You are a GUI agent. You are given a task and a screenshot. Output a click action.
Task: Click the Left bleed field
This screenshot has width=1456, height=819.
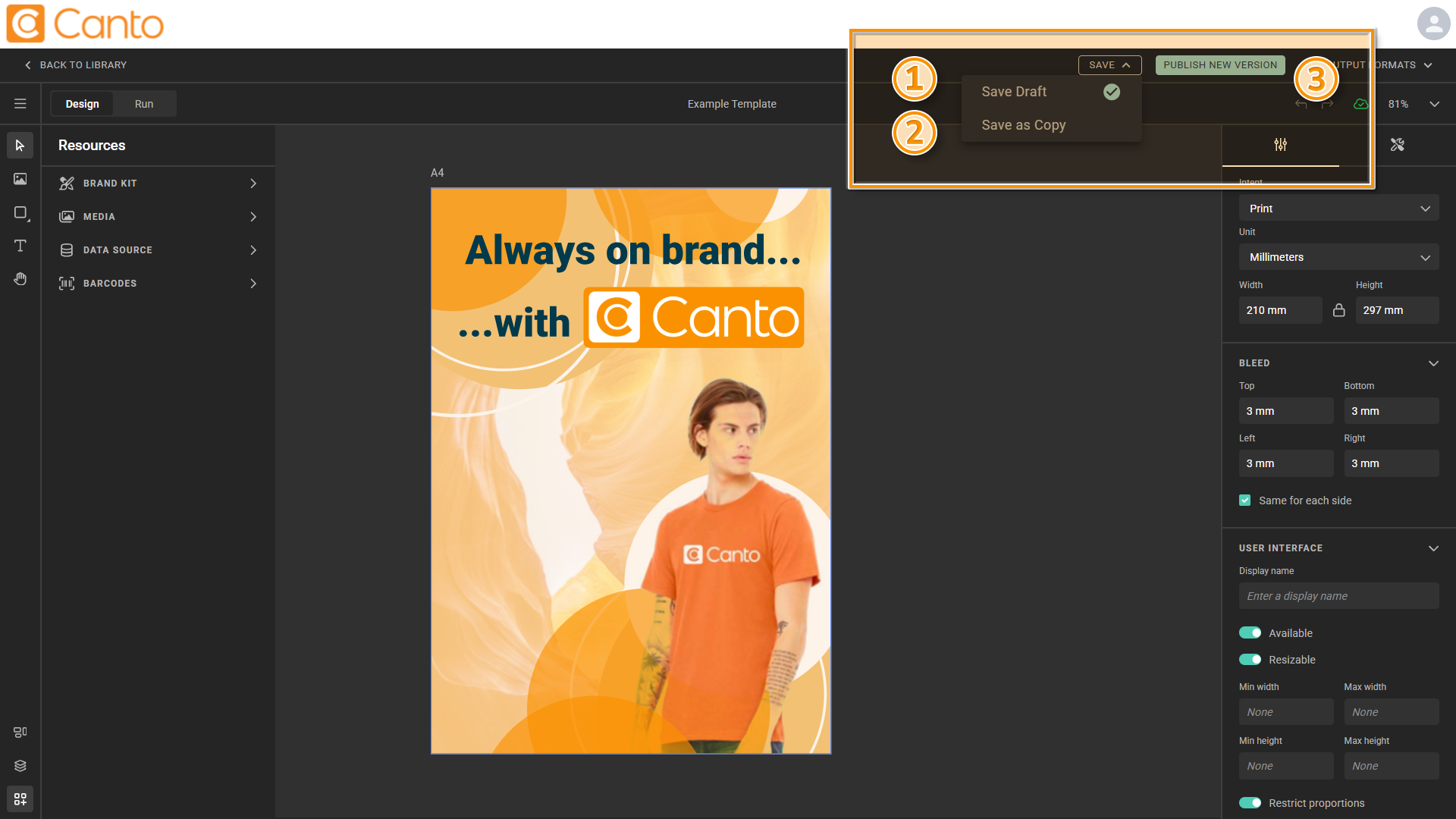1286,463
